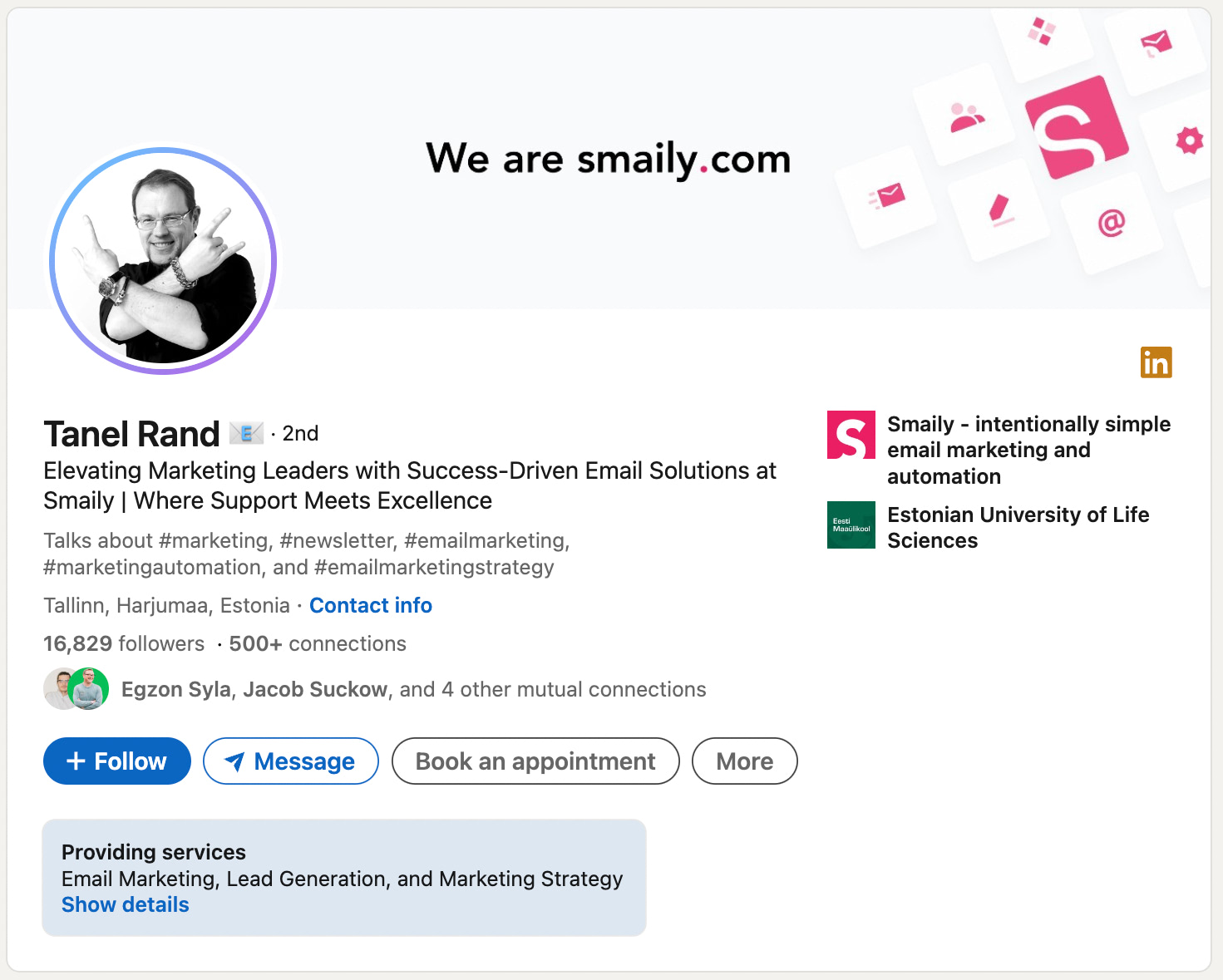Send a Message to Tanel Rand
Viewport: 1223px width, 980px height.
[291, 761]
